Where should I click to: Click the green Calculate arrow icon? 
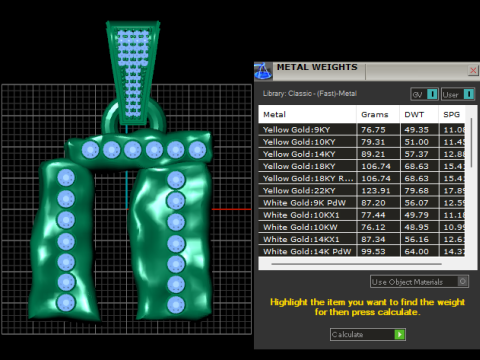(399, 334)
